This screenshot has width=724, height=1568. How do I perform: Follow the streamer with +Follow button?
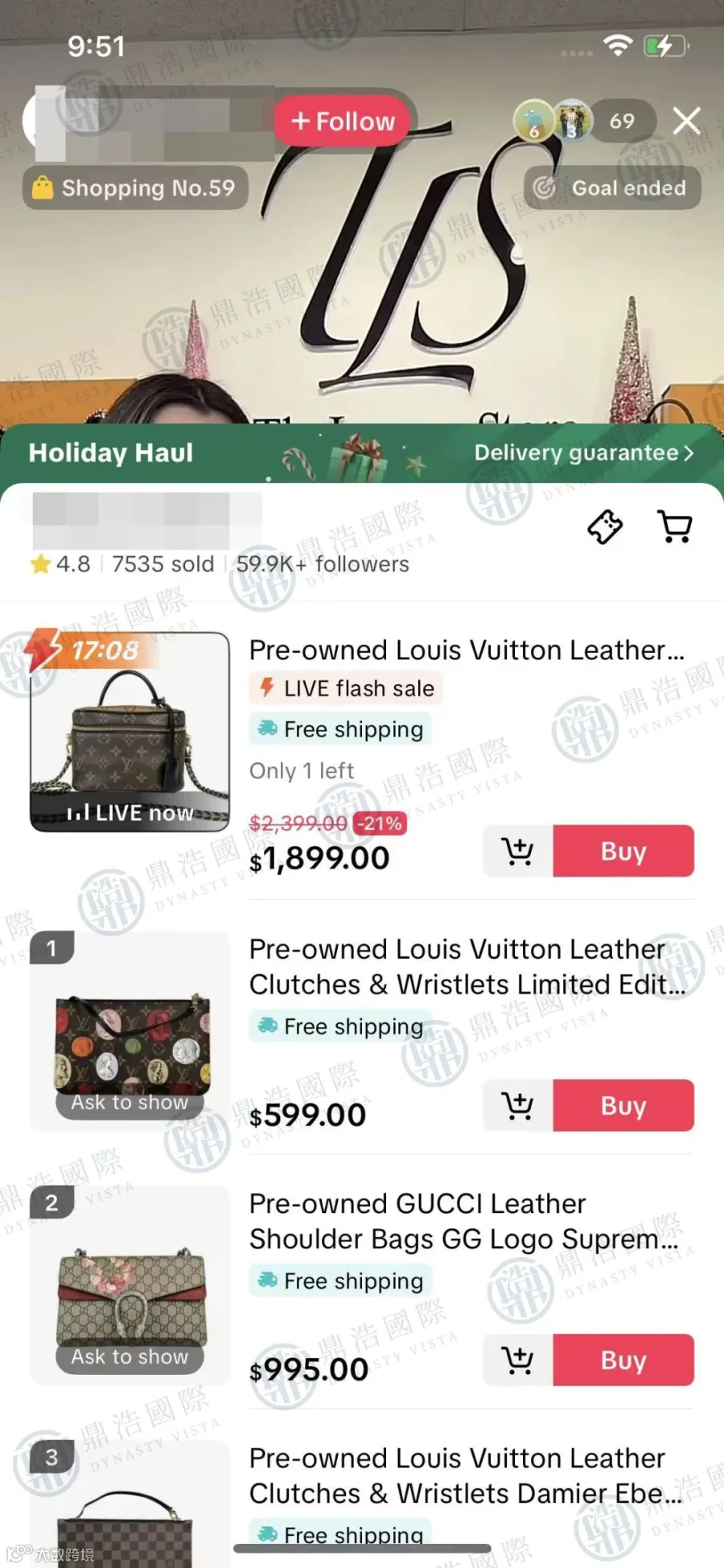point(343,121)
